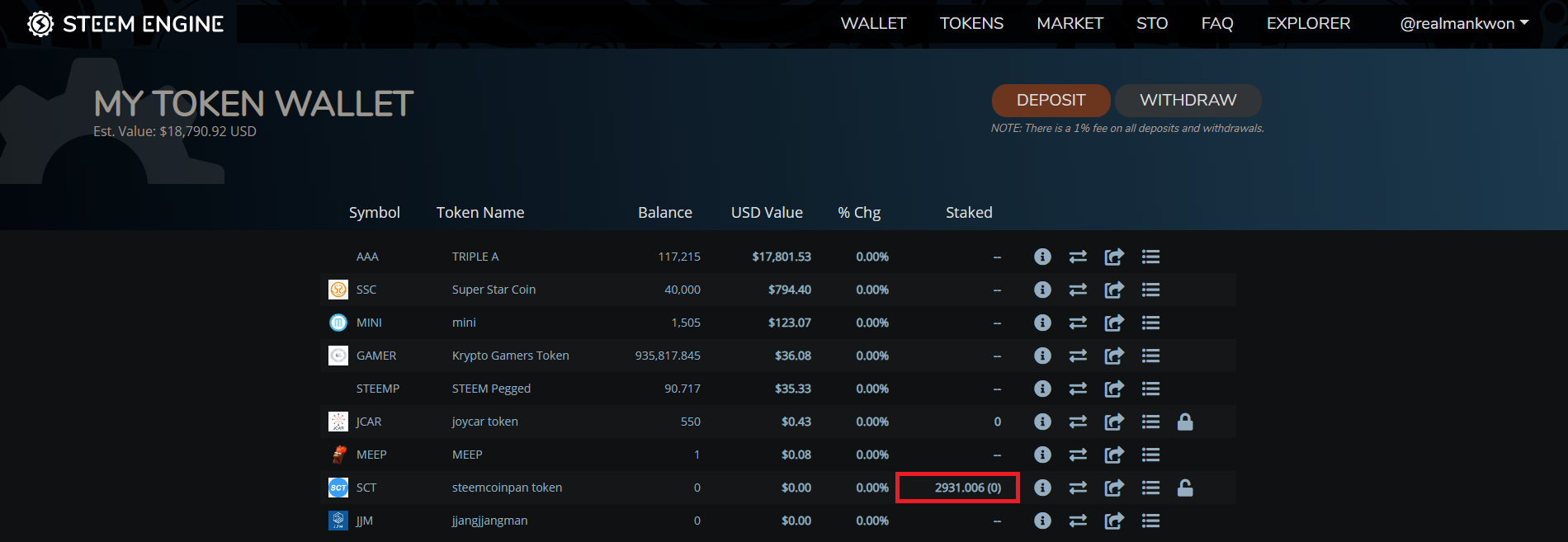Viewport: 1568px width, 542px height.
Task: Open the MARKET page
Action: point(1070,24)
